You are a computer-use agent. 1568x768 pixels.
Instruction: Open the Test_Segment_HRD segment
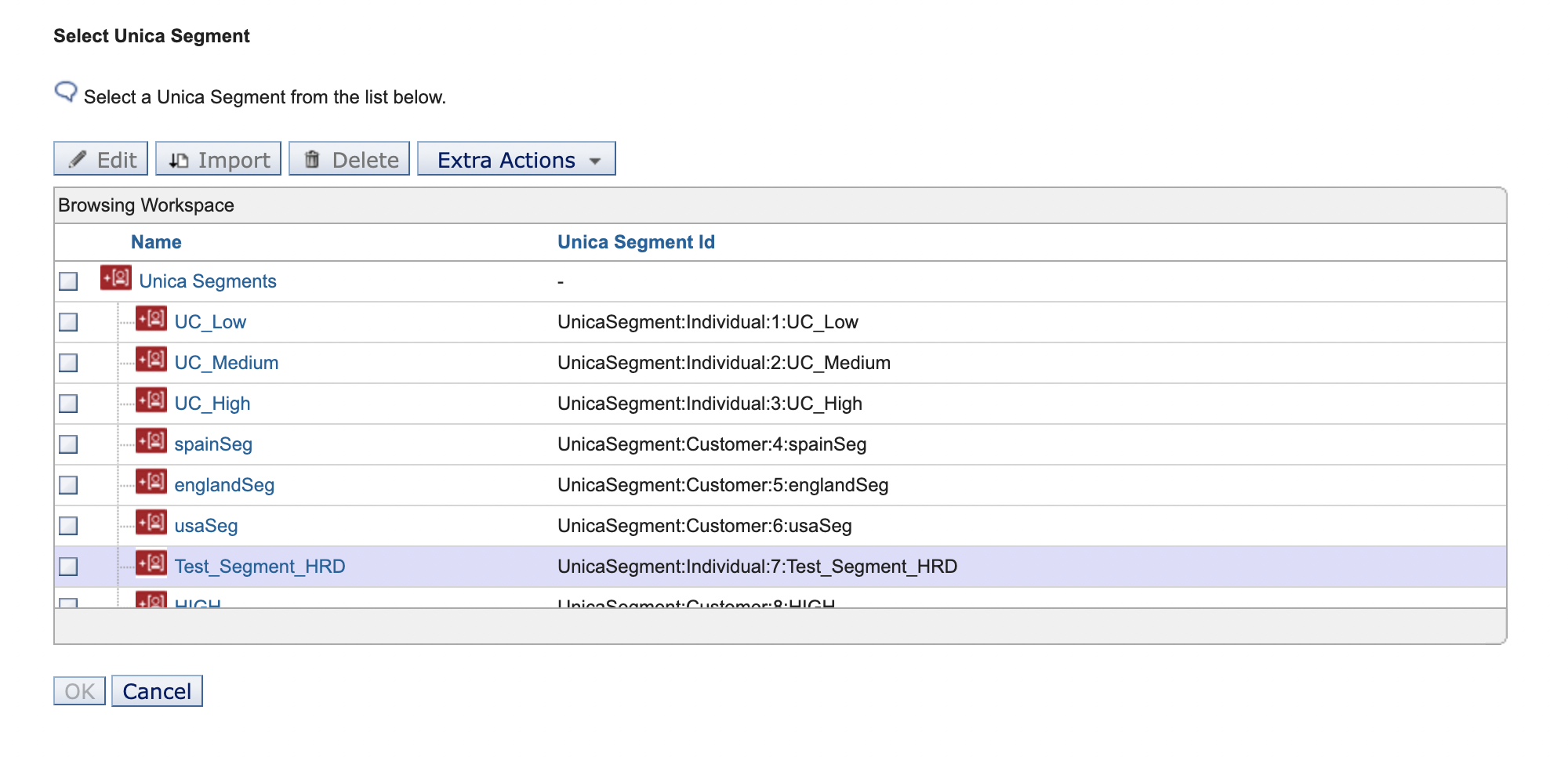click(x=261, y=566)
